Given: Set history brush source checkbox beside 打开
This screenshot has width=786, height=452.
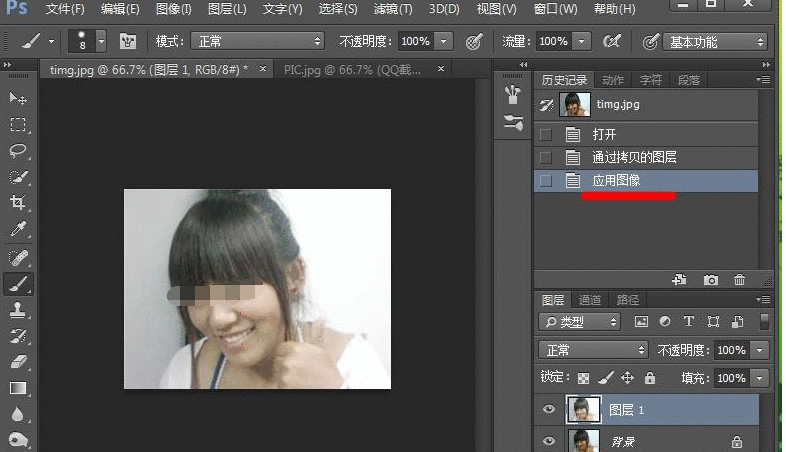Looking at the screenshot, I should [545, 134].
